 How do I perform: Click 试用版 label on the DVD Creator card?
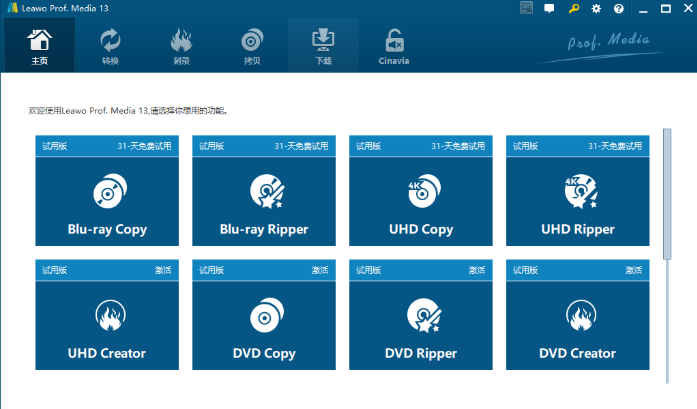[525, 270]
